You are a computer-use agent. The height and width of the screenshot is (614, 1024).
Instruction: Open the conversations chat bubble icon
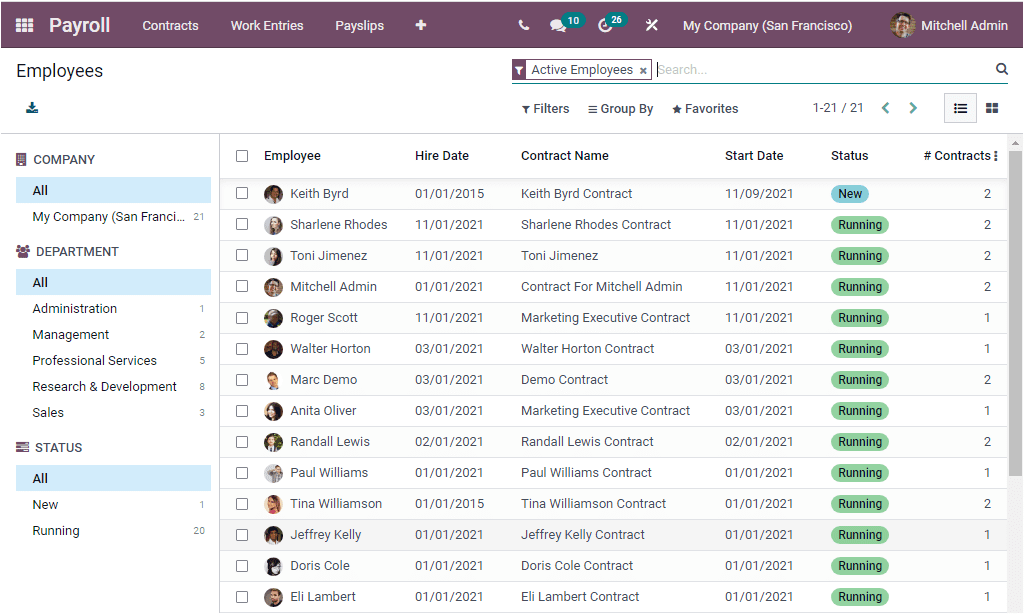click(x=556, y=25)
